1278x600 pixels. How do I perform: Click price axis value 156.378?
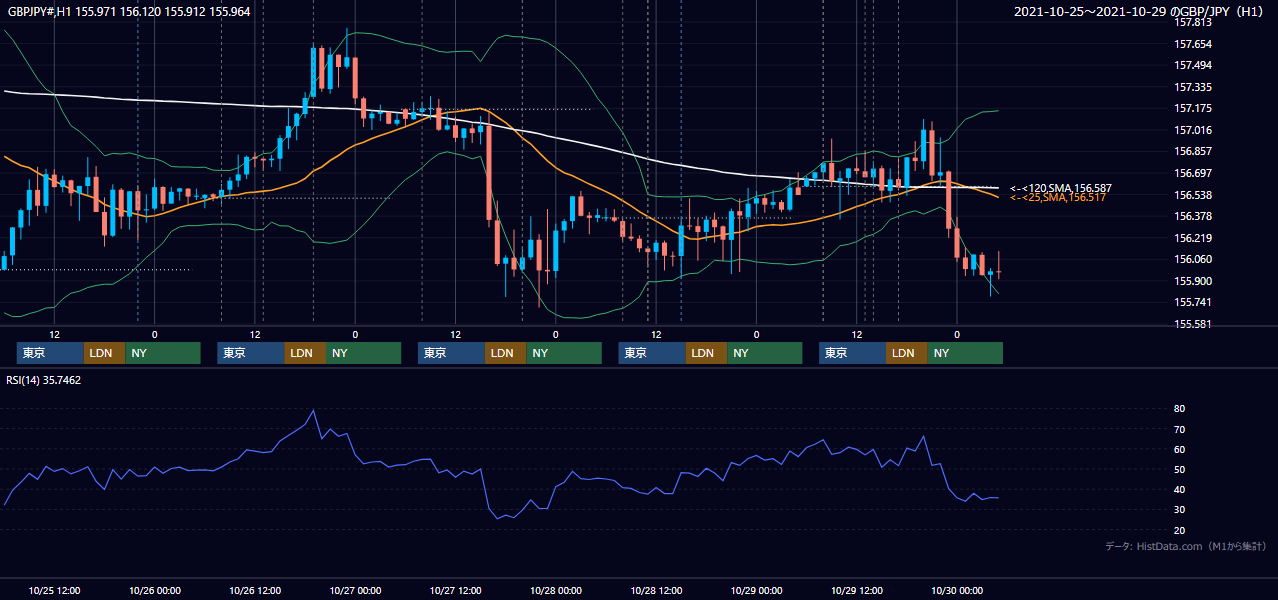tap(1193, 216)
